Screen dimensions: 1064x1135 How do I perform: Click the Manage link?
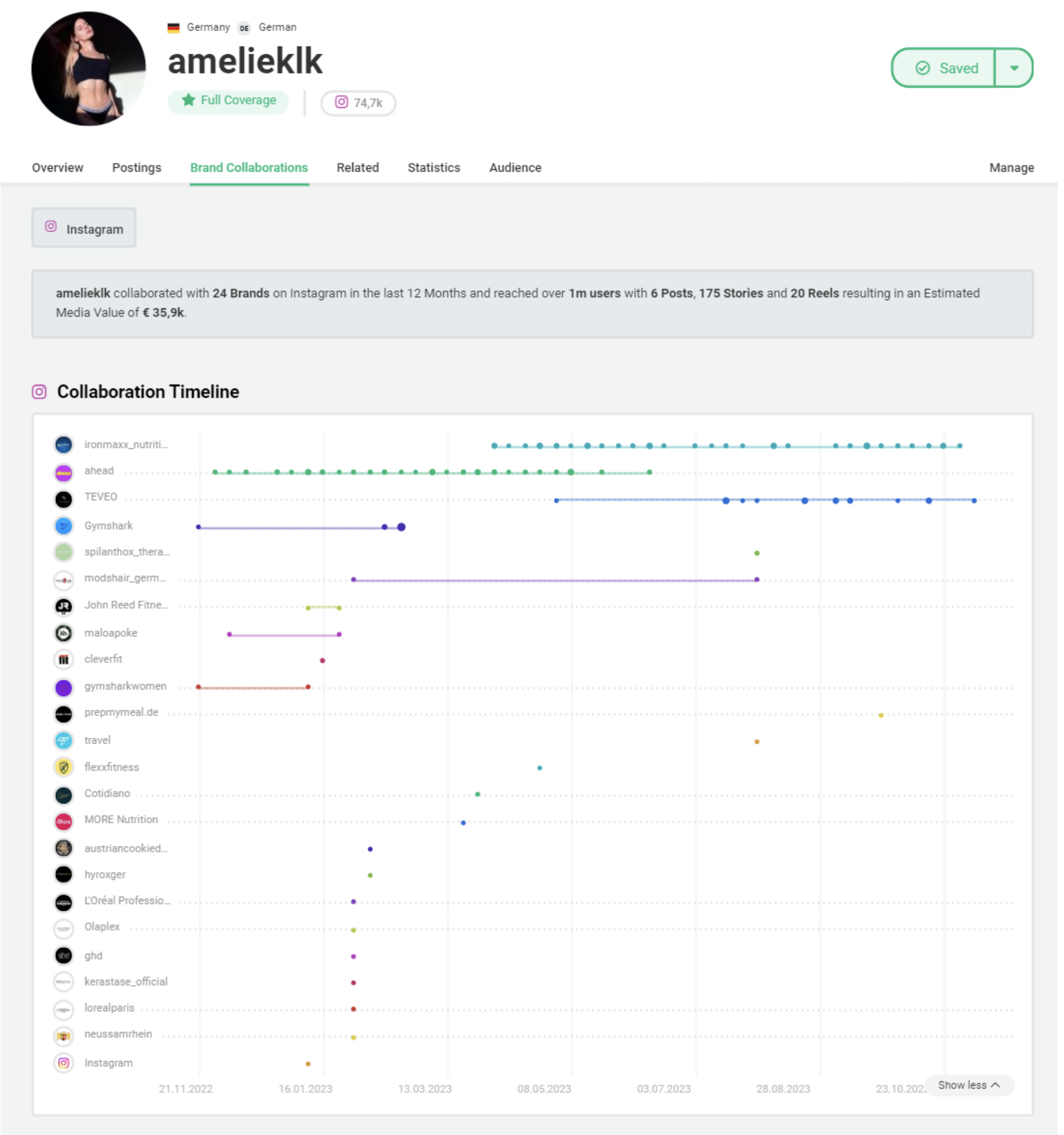coord(1011,167)
